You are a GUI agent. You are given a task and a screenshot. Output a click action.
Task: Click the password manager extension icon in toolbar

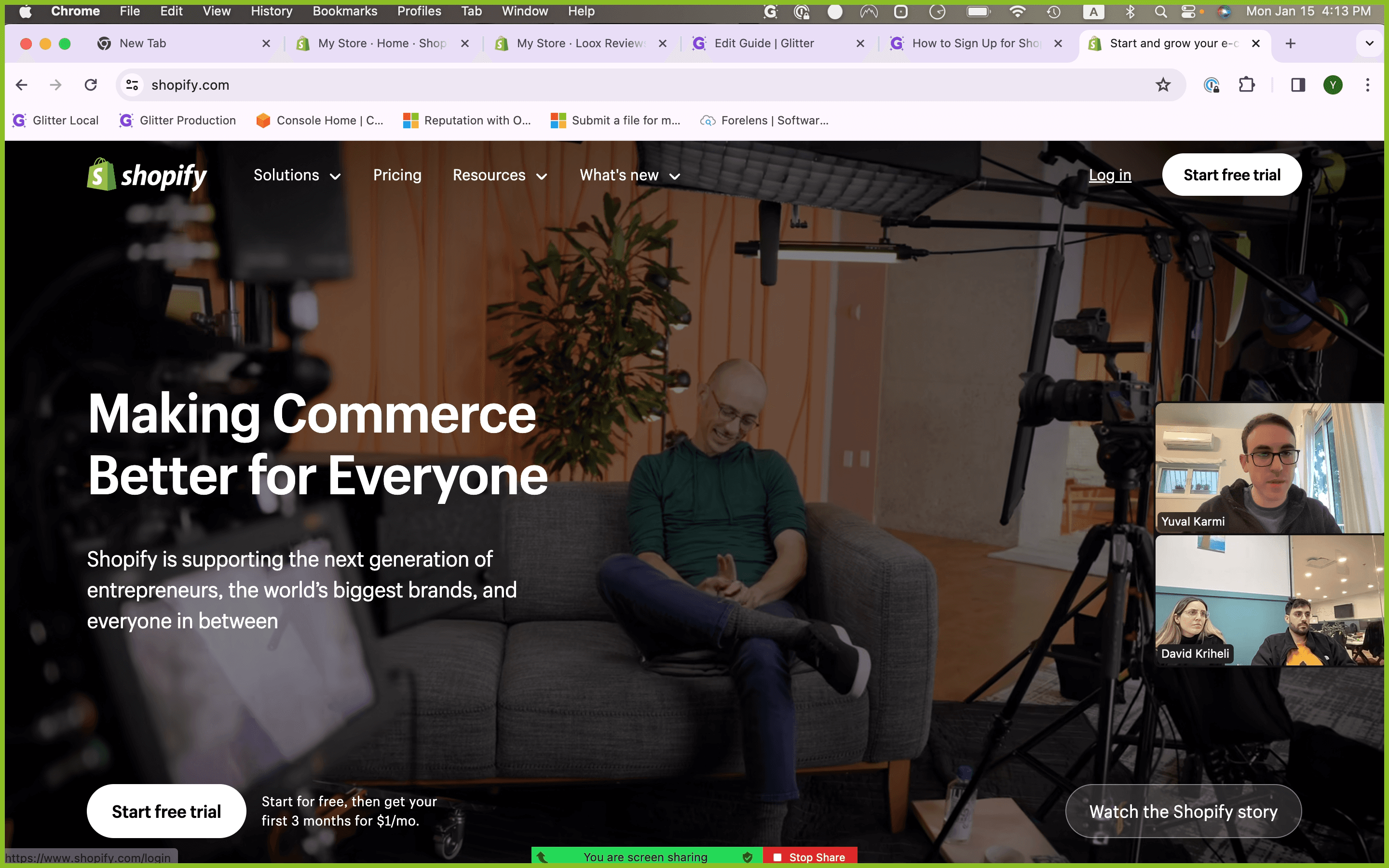(x=1211, y=85)
